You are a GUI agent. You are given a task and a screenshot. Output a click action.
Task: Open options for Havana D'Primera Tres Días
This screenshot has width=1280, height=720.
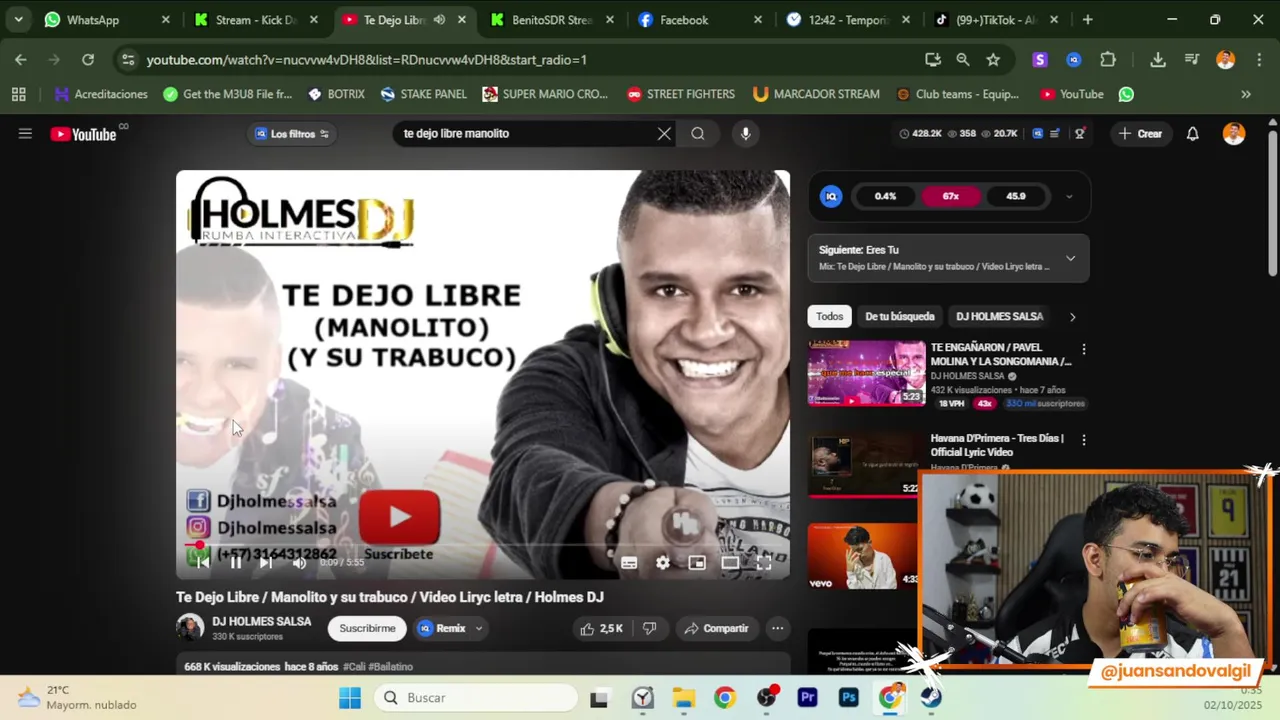[1083, 440]
